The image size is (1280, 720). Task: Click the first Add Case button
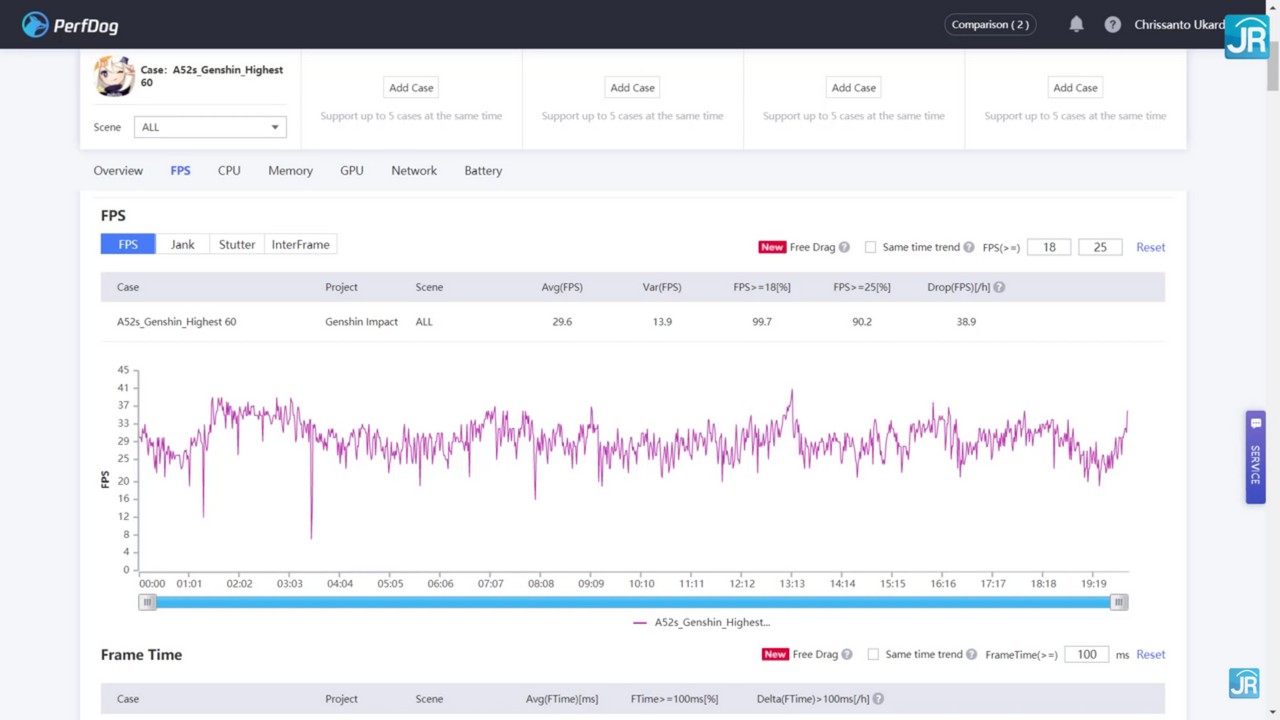tap(411, 88)
